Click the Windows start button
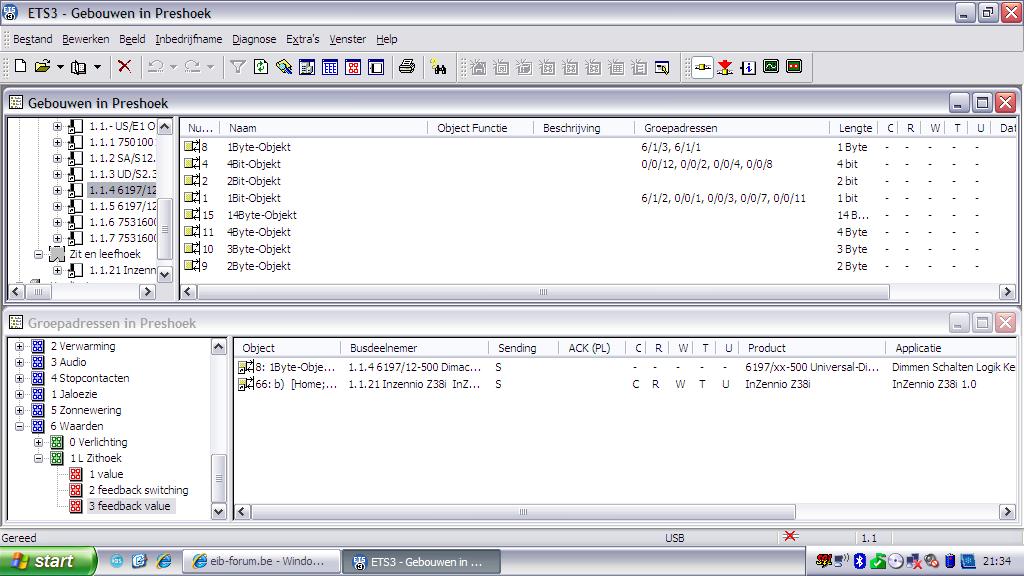The image size is (1024, 576). pyautogui.click(x=48, y=561)
